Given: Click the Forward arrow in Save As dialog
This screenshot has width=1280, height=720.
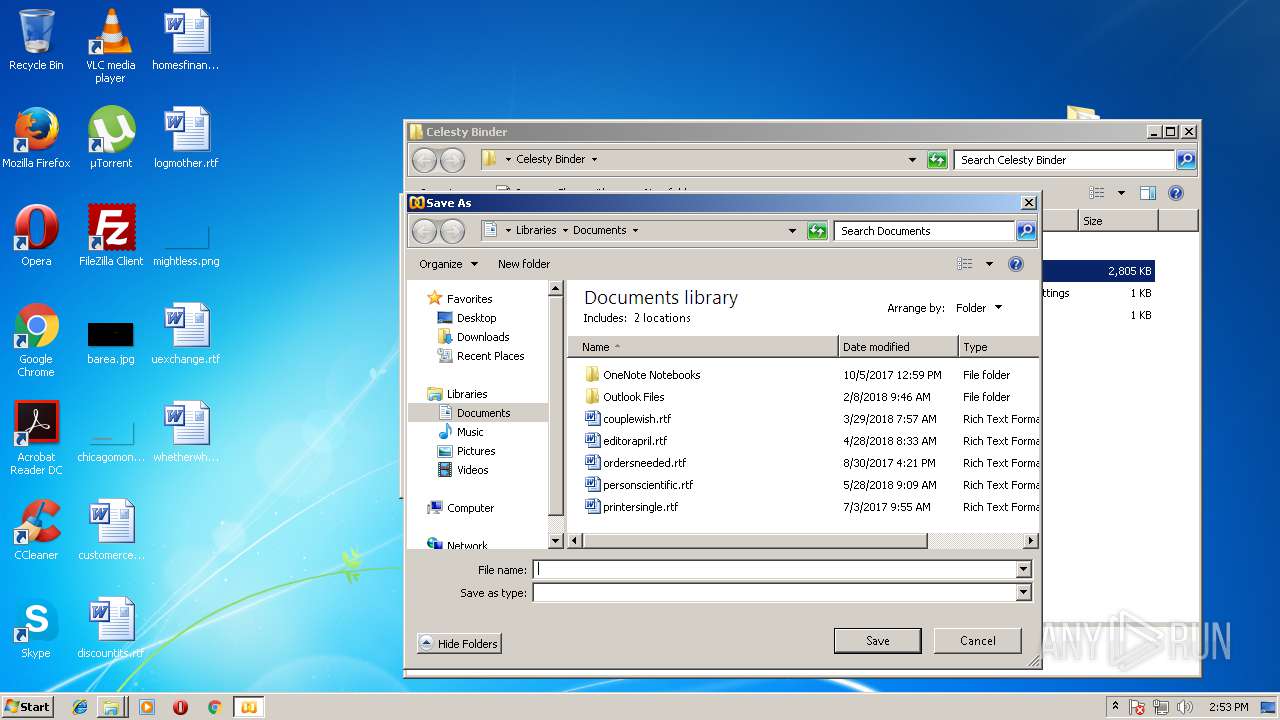Looking at the screenshot, I should point(452,231).
